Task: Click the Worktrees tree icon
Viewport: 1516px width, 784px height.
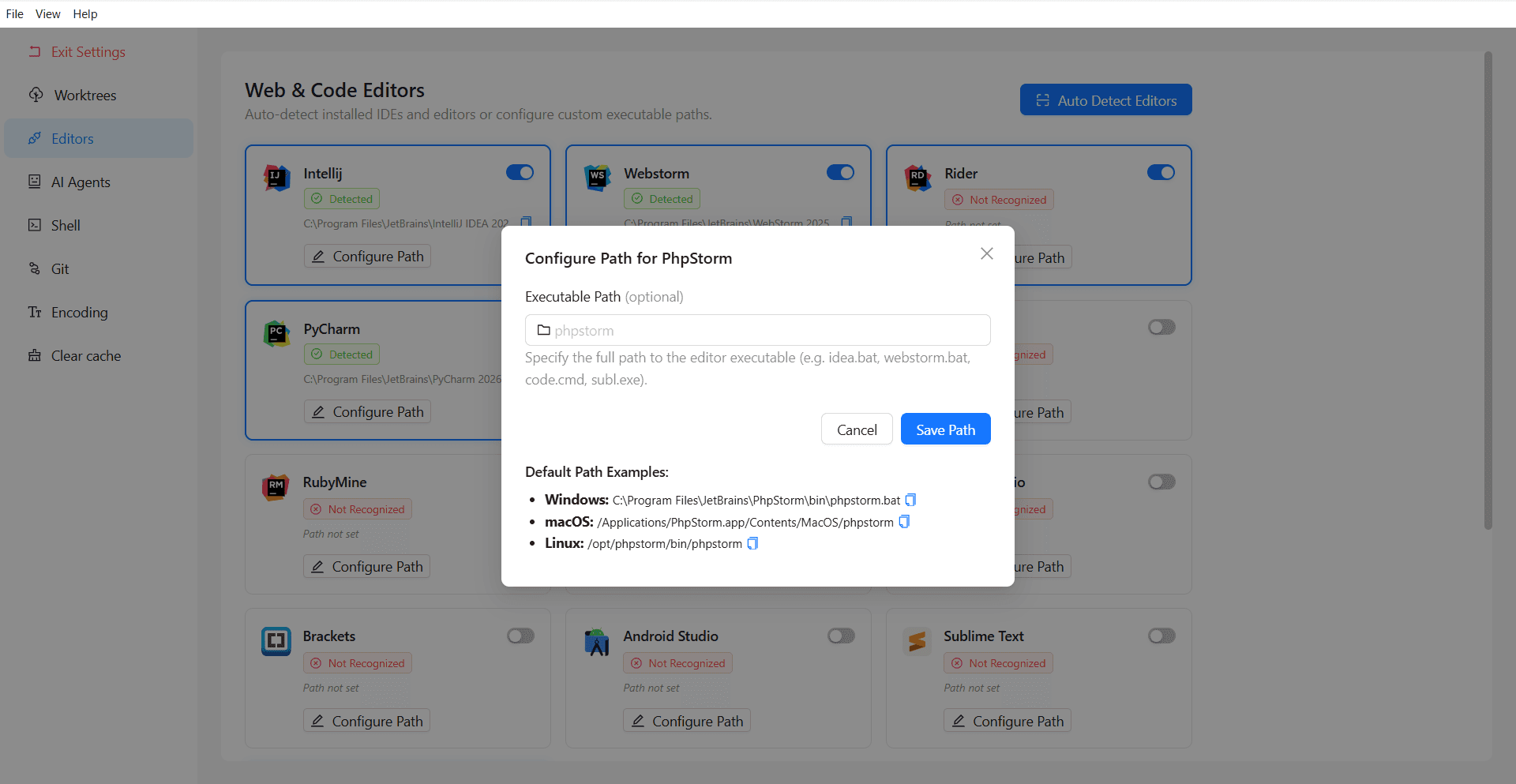Action: point(36,95)
